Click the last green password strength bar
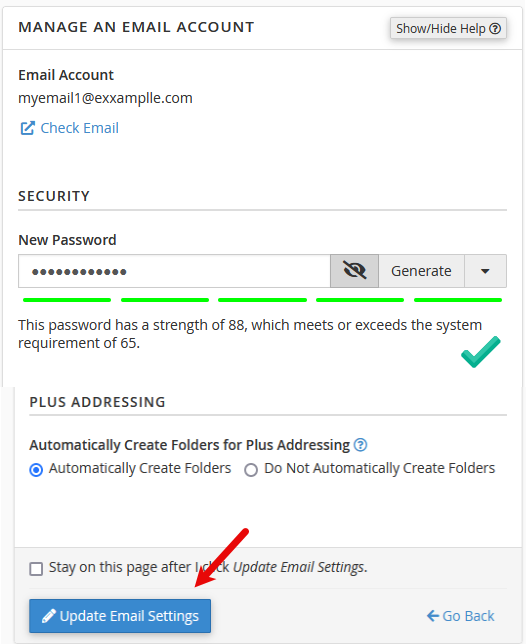Image resolution: width=526 pixels, height=644 pixels. click(x=458, y=300)
